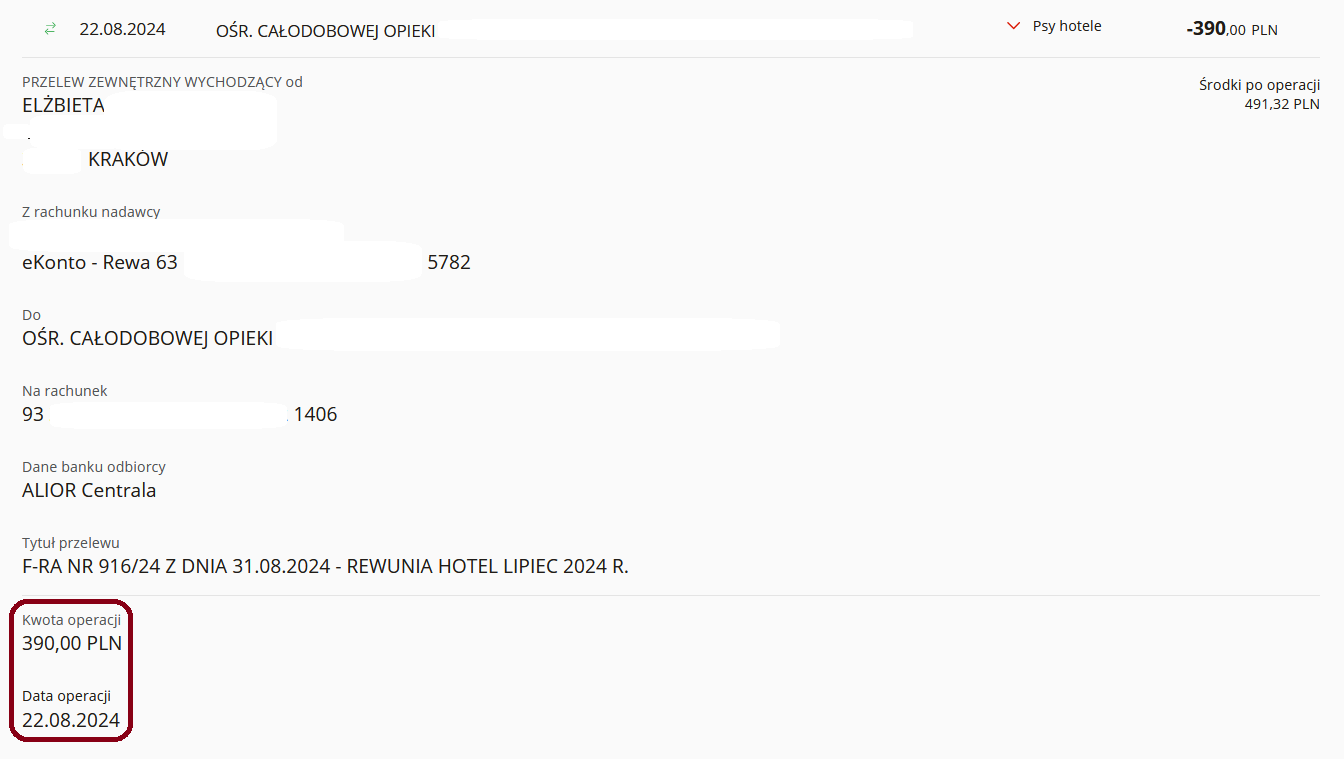Click Kwota operacji value 390,00 PLN

72,643
